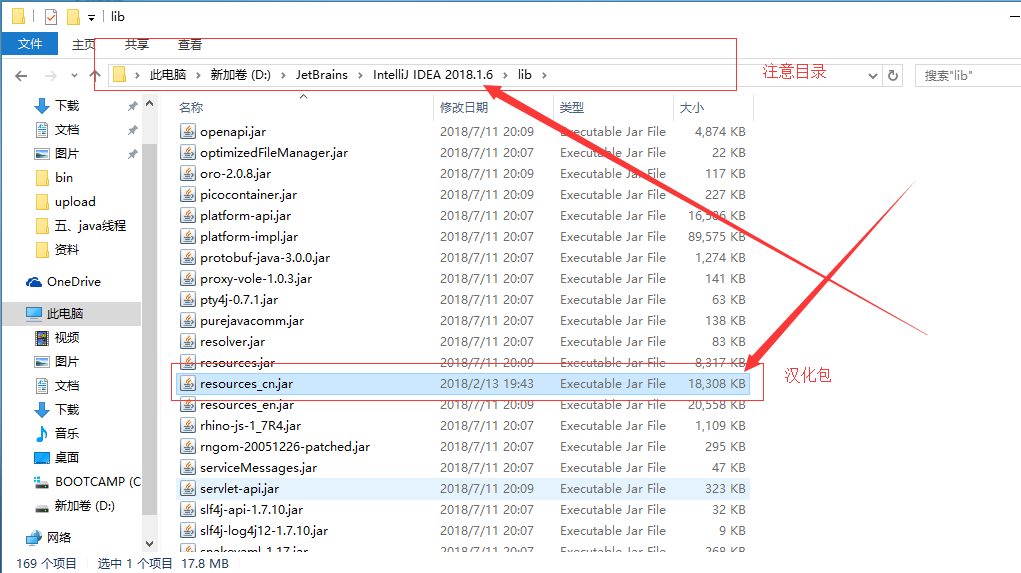Refresh the lib folder view
Screen dimensions: 1021x573
[x=893, y=76]
